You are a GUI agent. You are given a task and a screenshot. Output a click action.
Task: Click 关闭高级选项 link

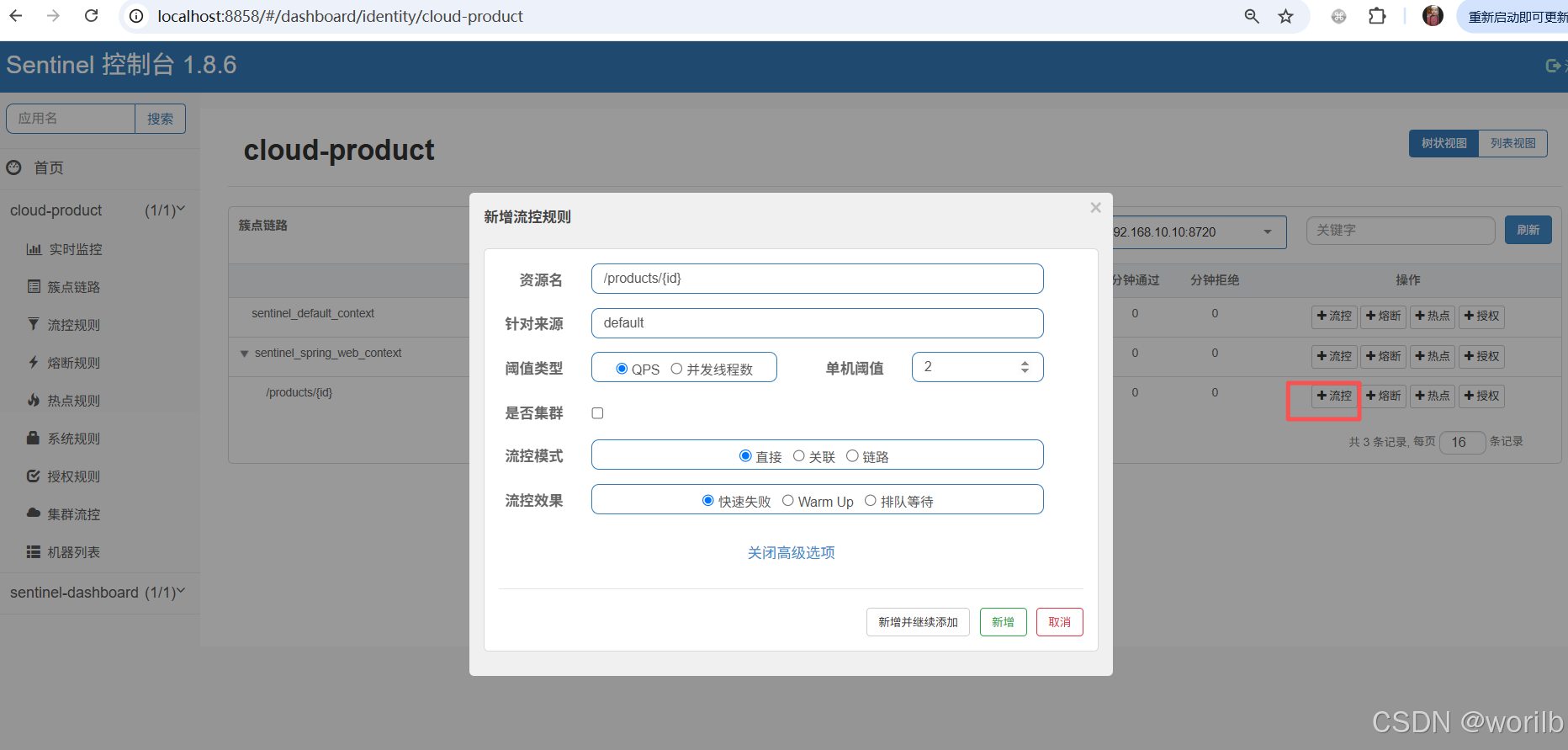tap(792, 553)
